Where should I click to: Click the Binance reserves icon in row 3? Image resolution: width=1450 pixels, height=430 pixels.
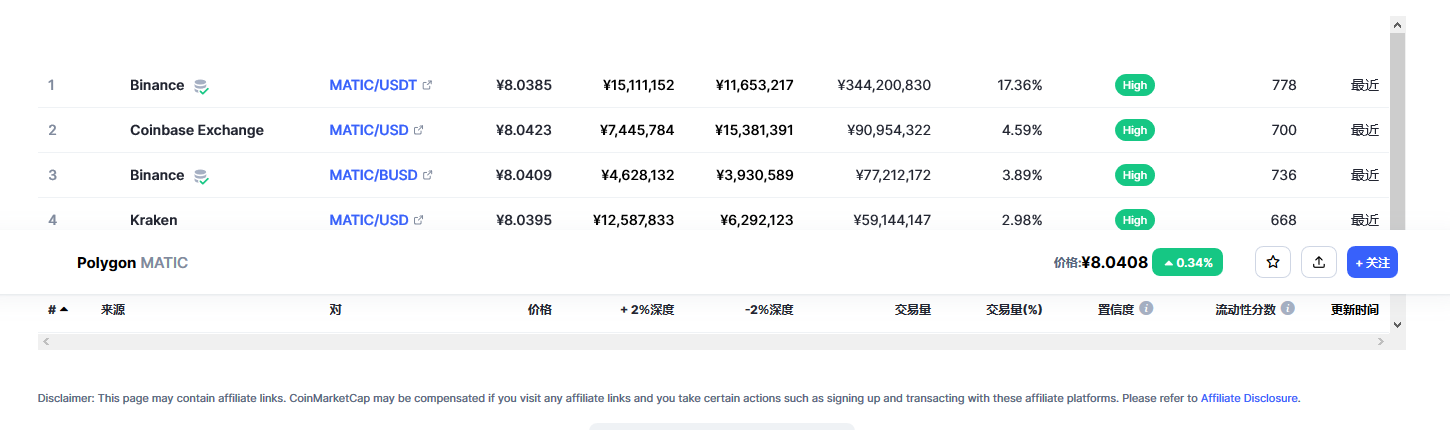201,176
